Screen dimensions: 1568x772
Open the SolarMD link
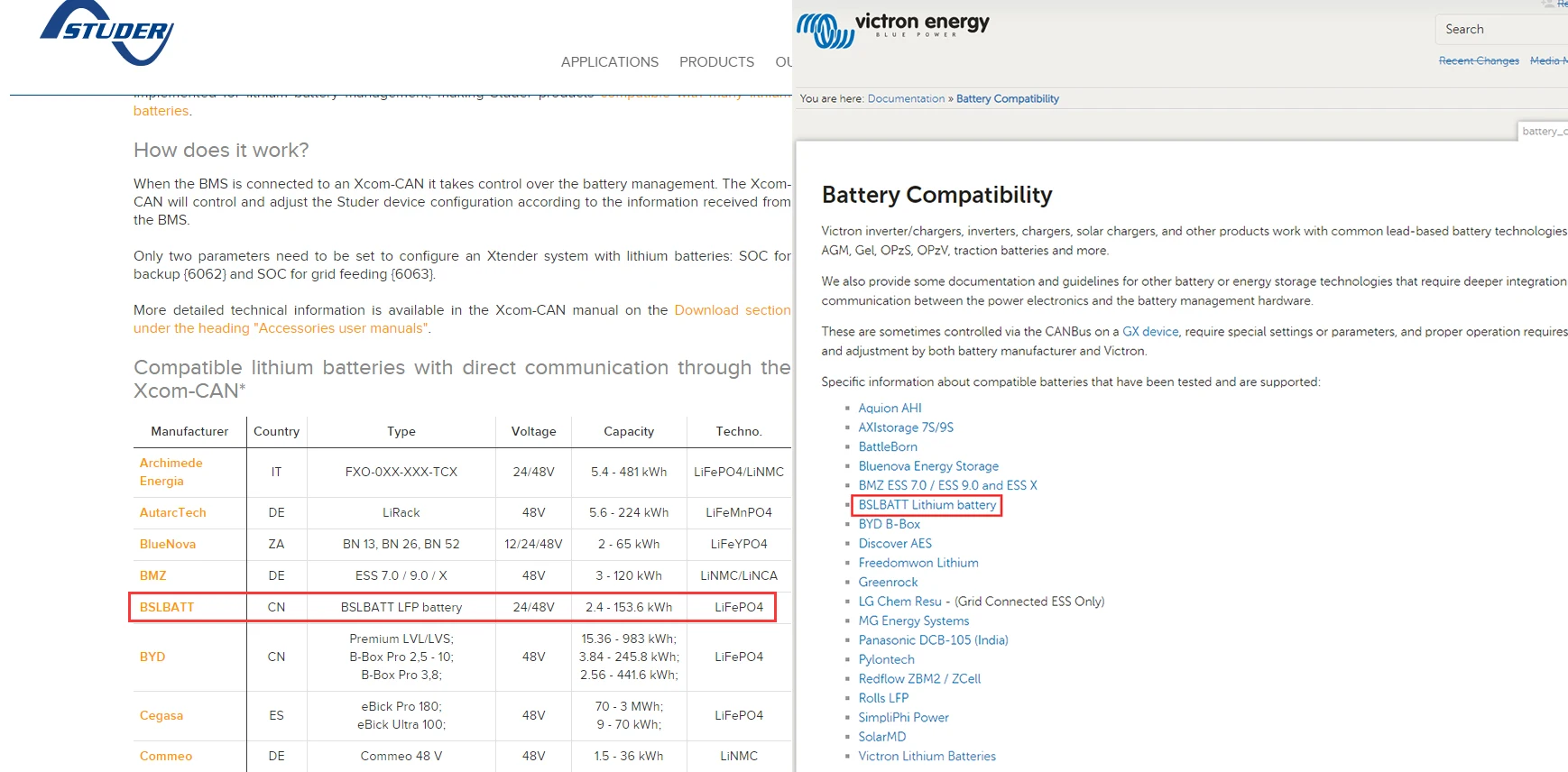pyautogui.click(x=881, y=737)
